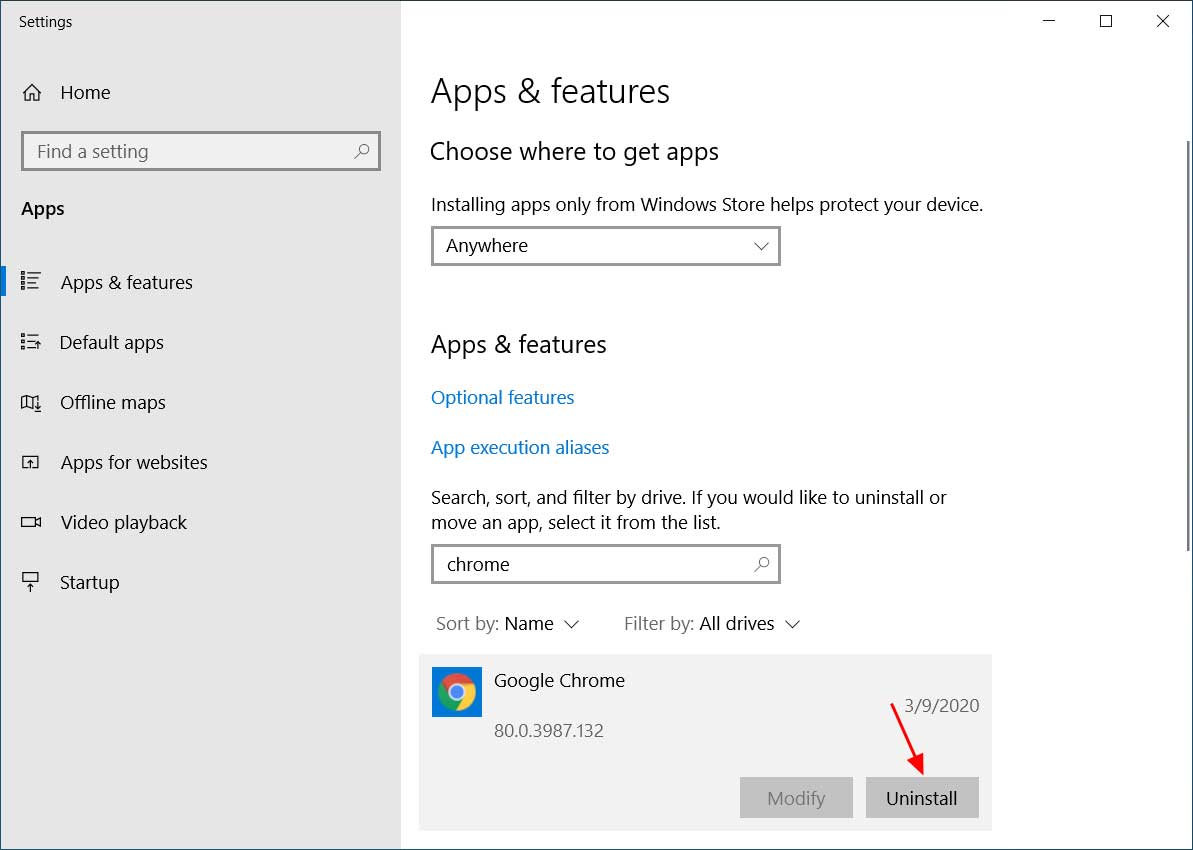The image size is (1193, 850).
Task: Close the Settings window
Action: point(1163,21)
